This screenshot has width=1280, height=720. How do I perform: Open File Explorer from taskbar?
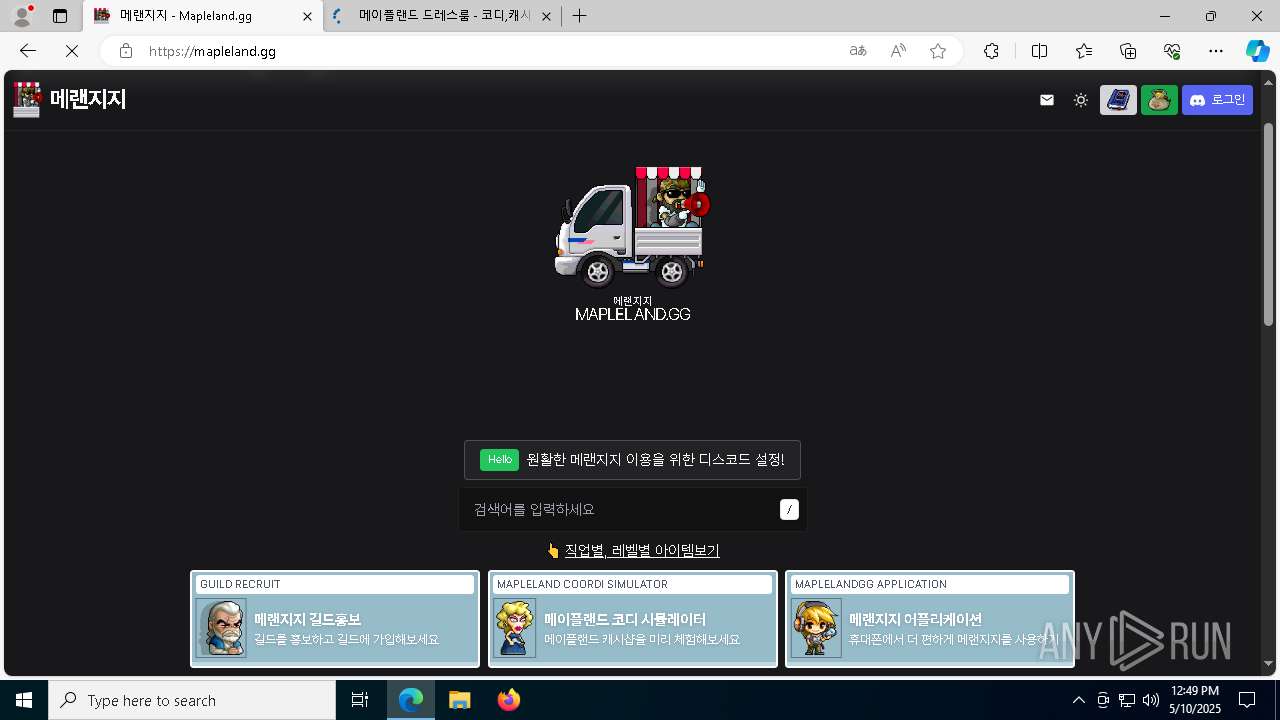[x=459, y=700]
